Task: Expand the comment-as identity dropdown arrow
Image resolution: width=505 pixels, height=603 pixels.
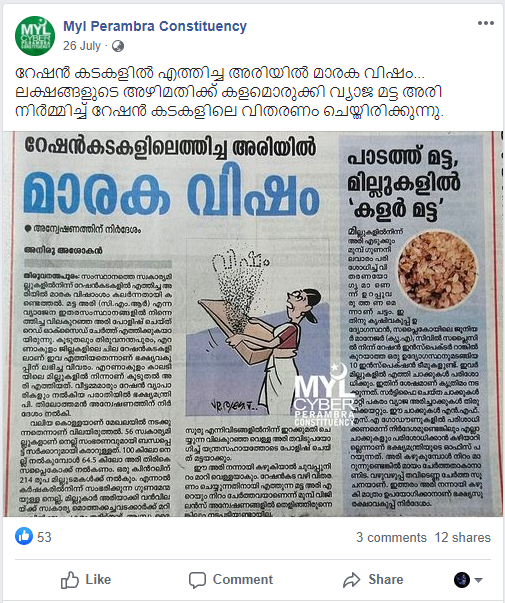Action: (x=478, y=580)
